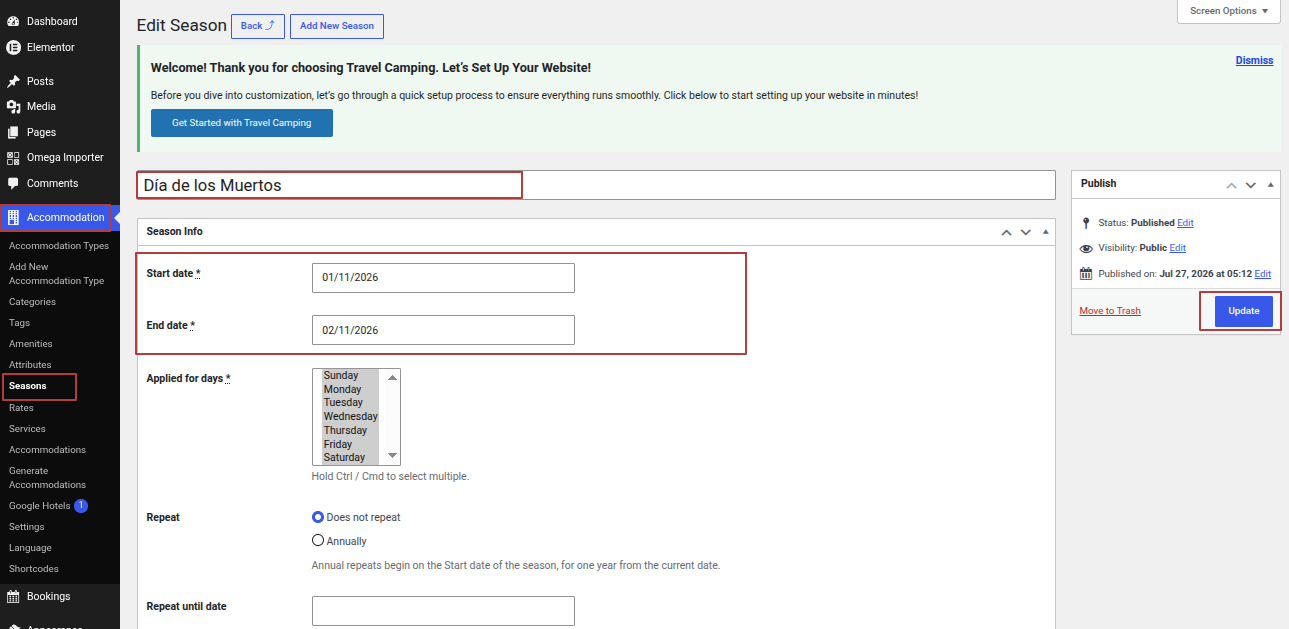Open the Elementor sidebar icon

(x=13, y=47)
